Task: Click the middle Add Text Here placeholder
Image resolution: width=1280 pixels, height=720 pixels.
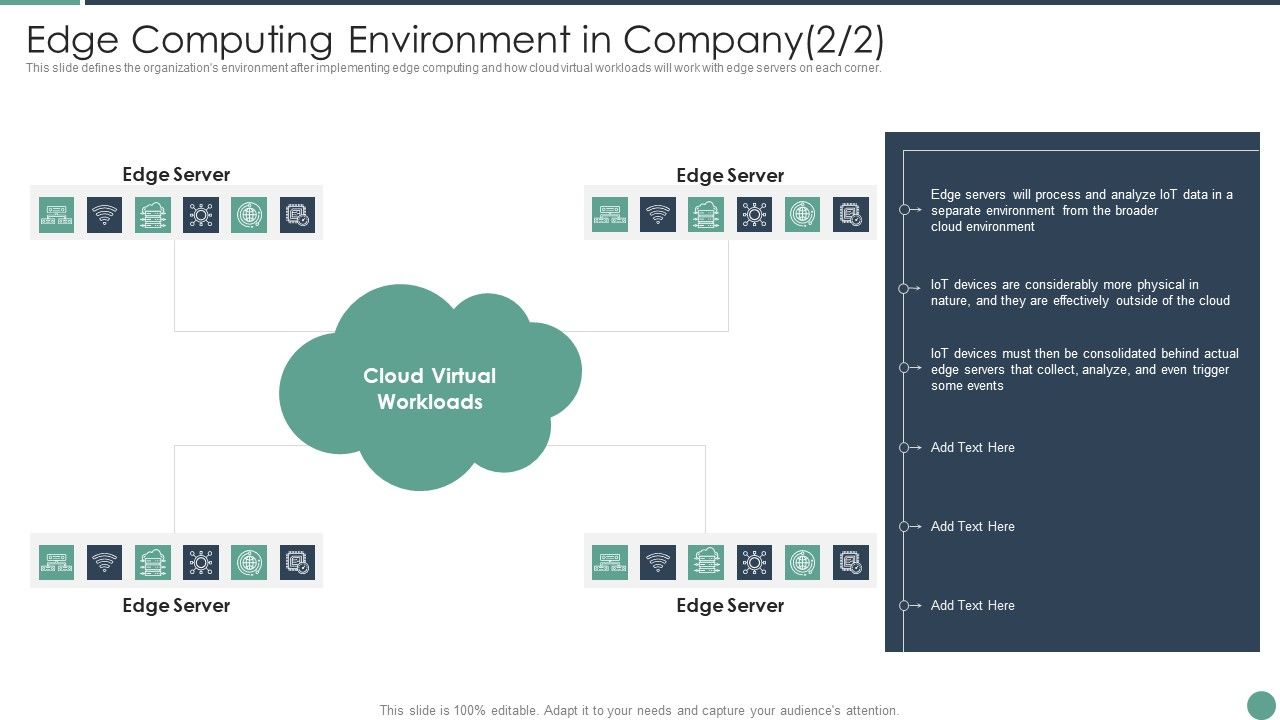Action: click(972, 526)
